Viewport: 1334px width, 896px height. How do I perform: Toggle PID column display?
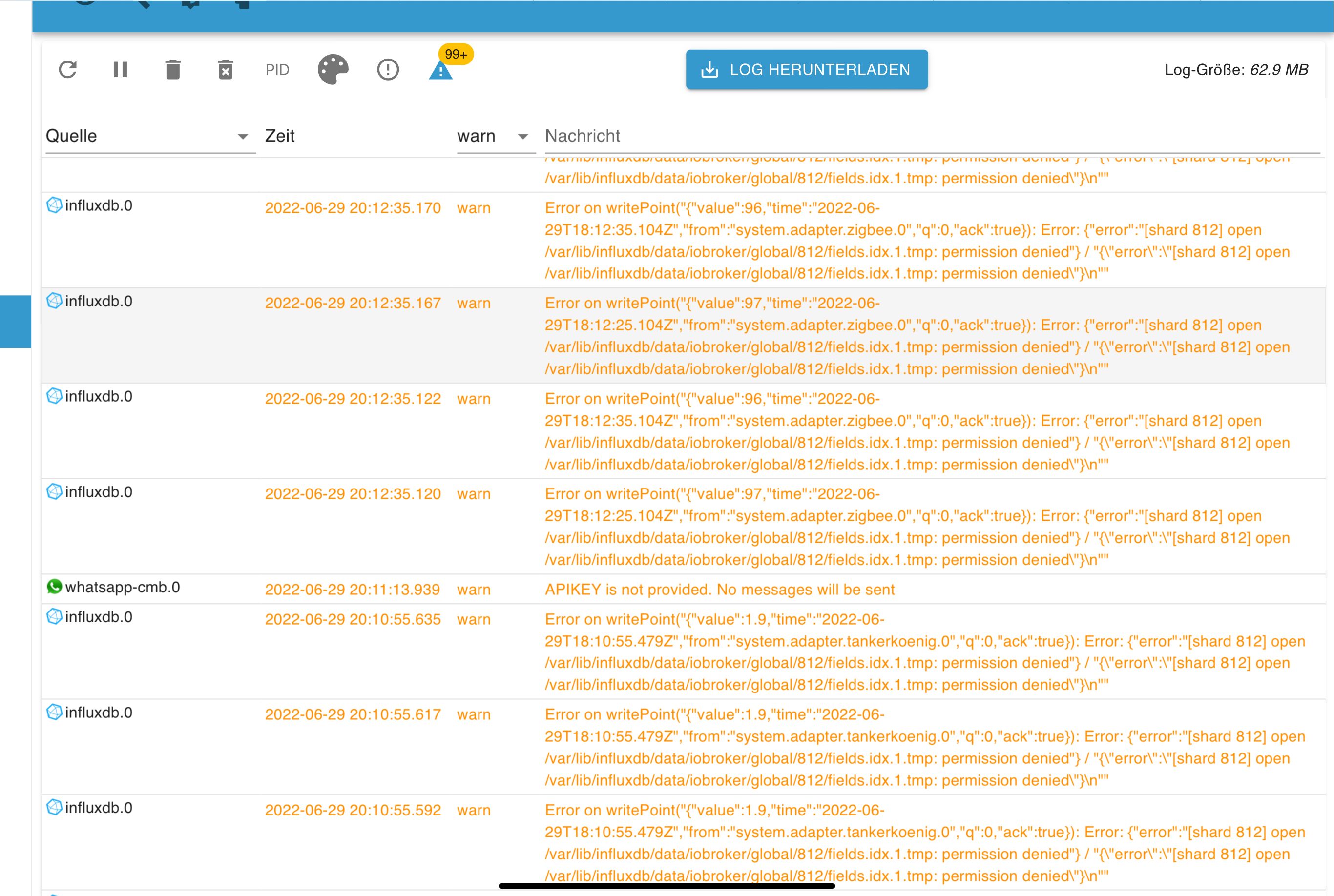[277, 70]
